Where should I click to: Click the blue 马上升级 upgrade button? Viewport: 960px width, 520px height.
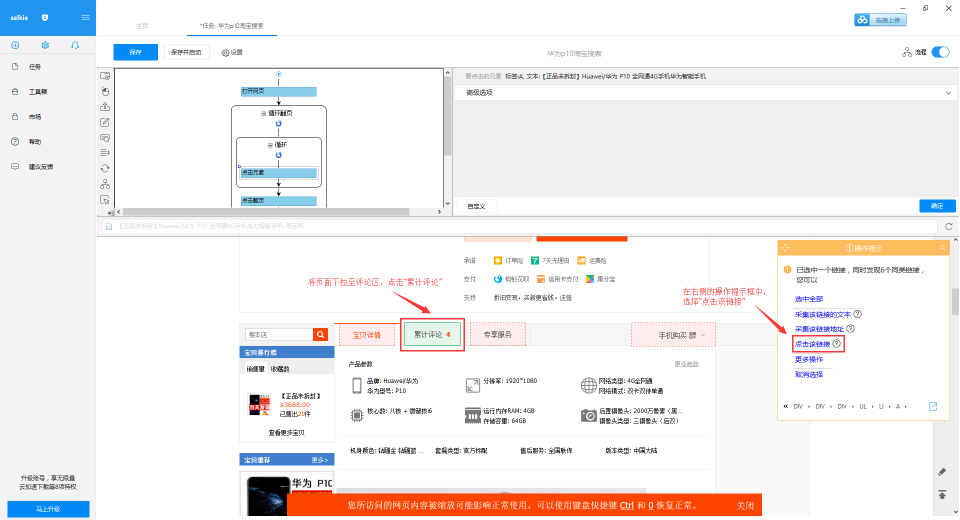(x=48, y=509)
